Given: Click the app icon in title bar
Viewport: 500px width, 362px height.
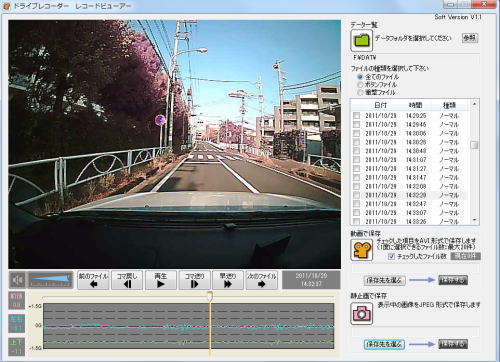Looking at the screenshot, I should (6, 6).
